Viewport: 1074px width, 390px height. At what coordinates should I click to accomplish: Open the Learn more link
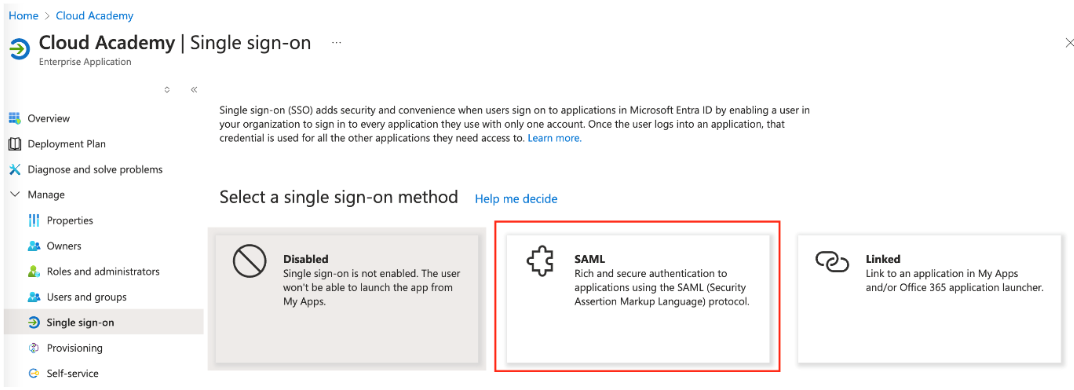tap(554, 138)
